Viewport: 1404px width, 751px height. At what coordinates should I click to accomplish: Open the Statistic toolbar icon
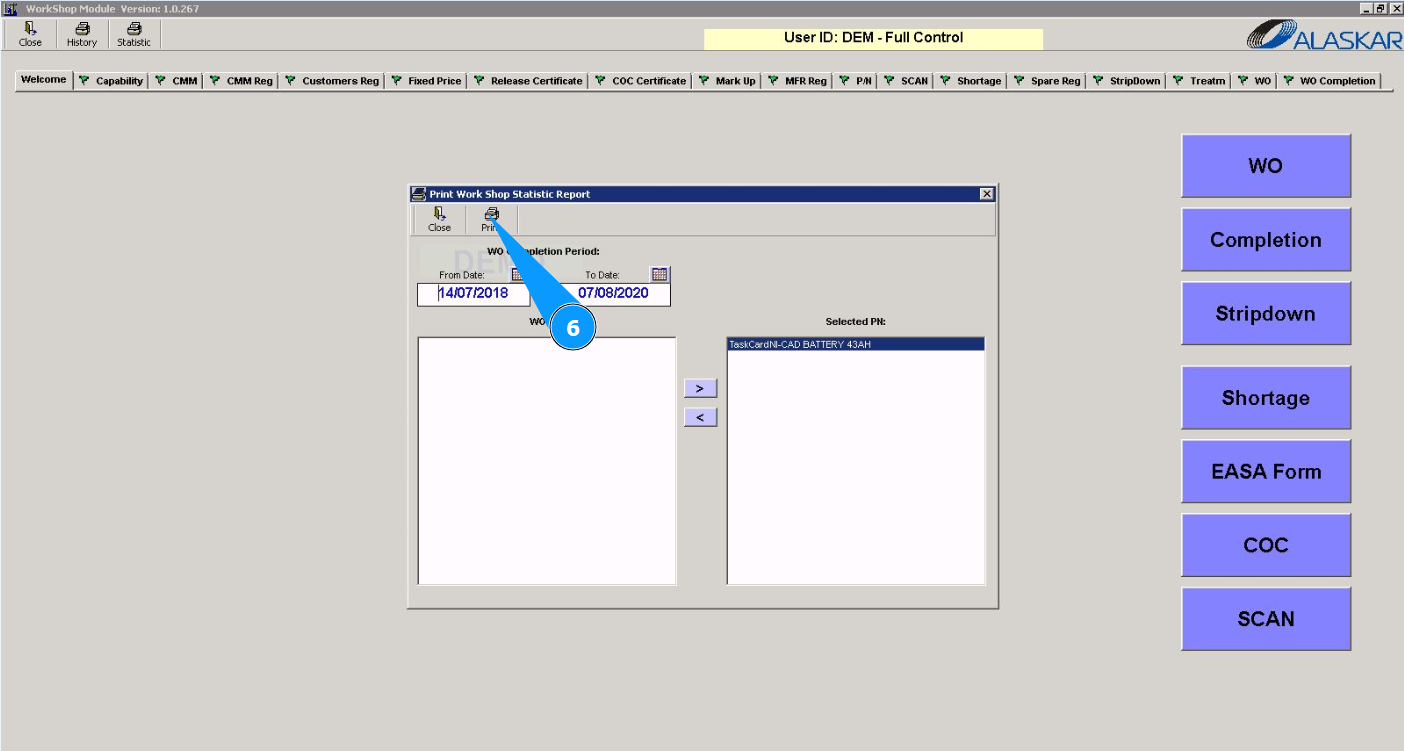(134, 35)
